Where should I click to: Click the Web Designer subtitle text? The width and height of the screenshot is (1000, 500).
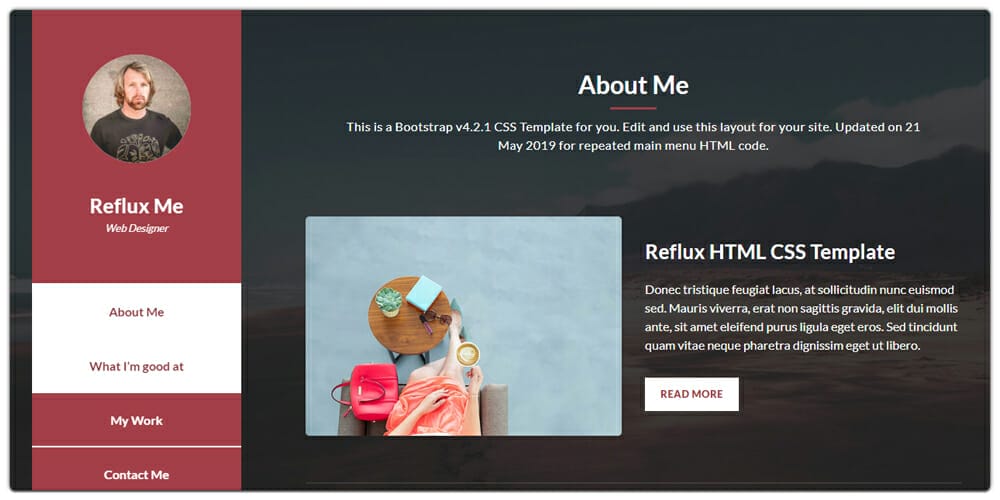136,228
